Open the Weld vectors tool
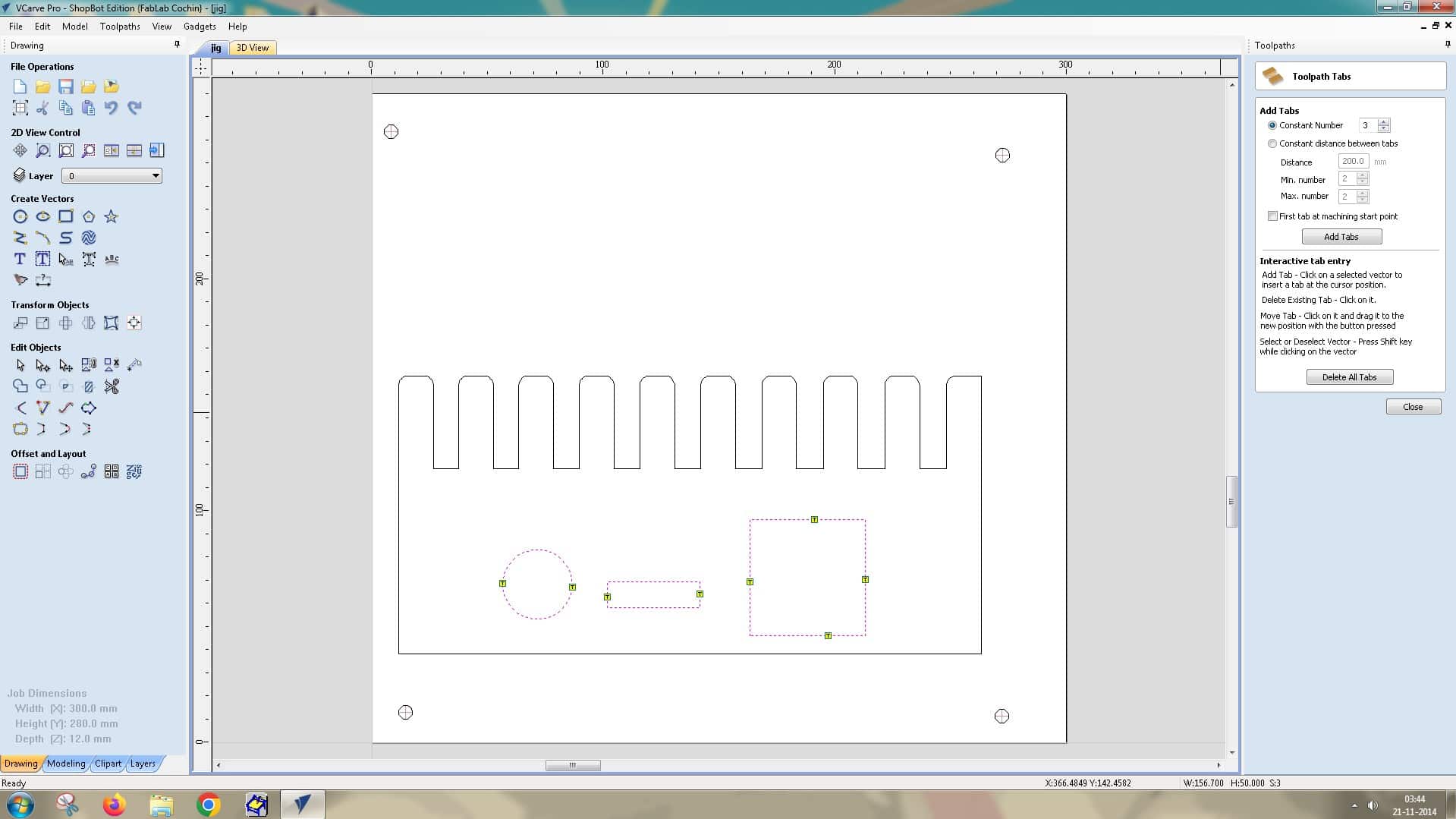The width and height of the screenshot is (1456, 819). coord(20,386)
